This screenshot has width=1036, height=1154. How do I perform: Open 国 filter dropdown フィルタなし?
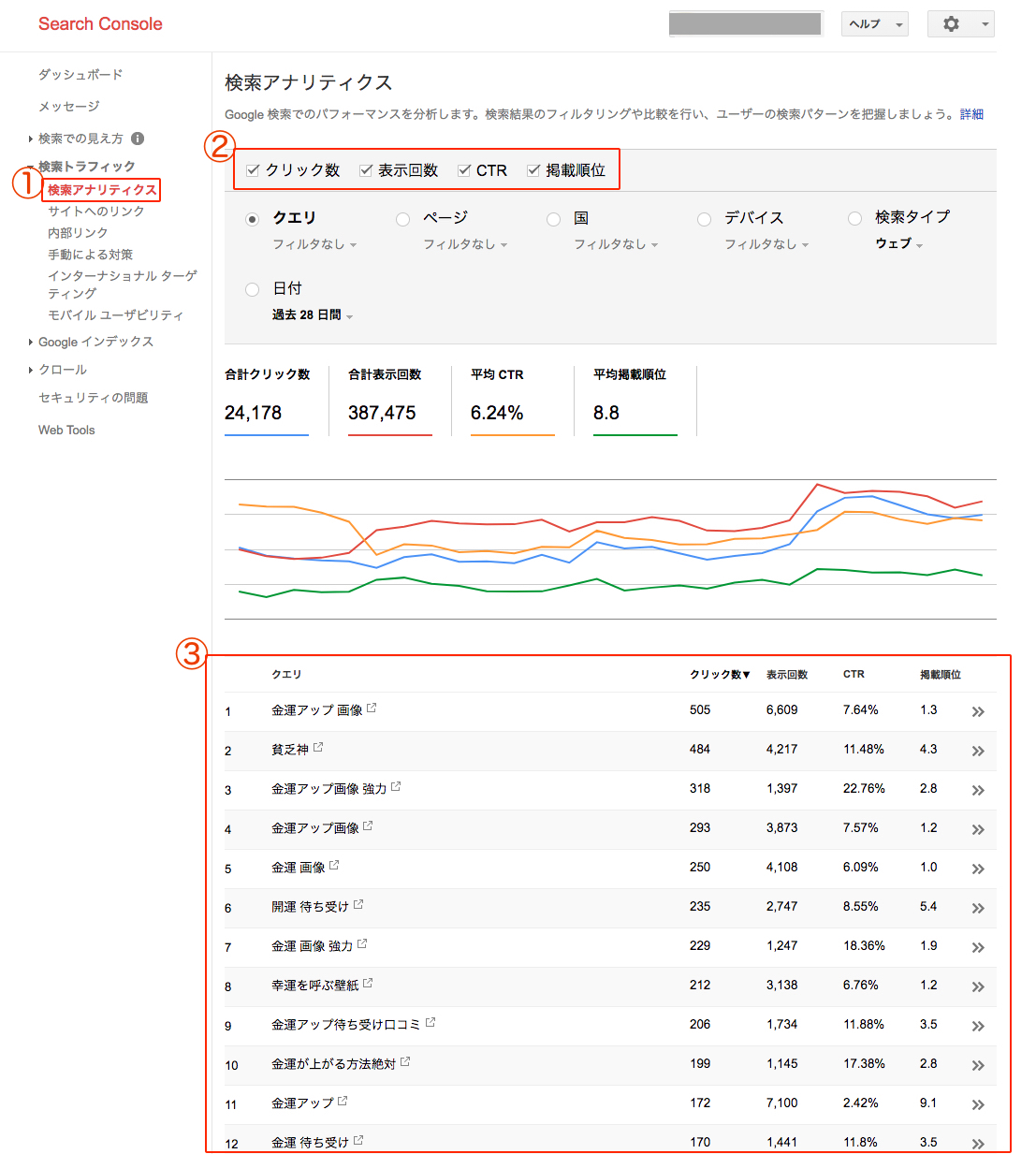tap(616, 244)
